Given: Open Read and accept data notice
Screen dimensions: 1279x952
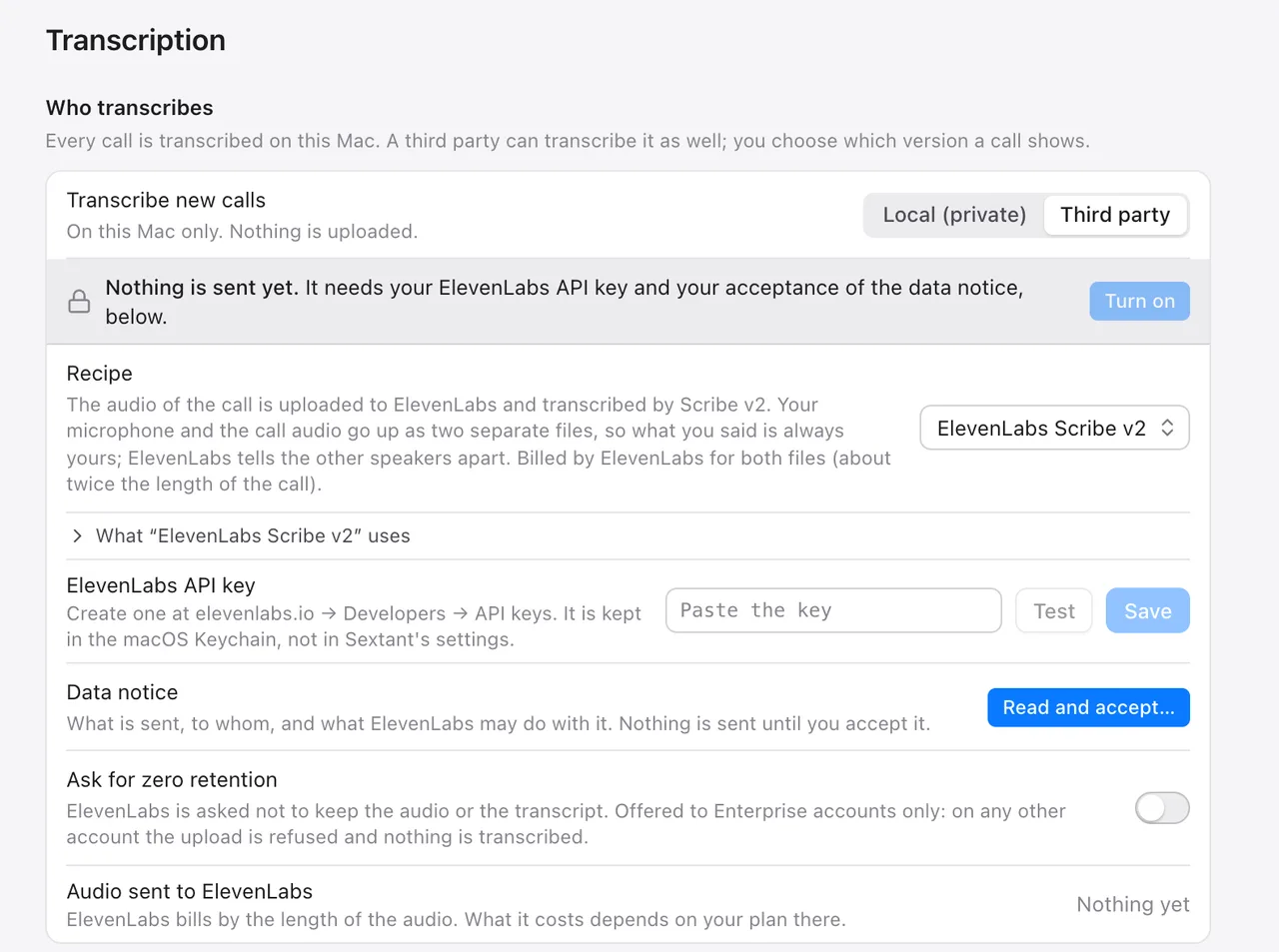Looking at the screenshot, I should coord(1088,707).
